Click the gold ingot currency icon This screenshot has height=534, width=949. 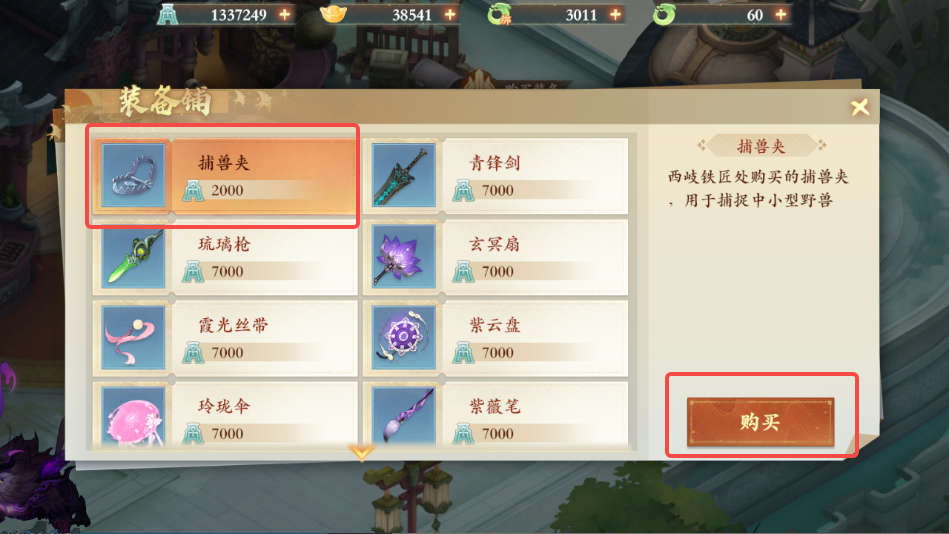click(333, 14)
